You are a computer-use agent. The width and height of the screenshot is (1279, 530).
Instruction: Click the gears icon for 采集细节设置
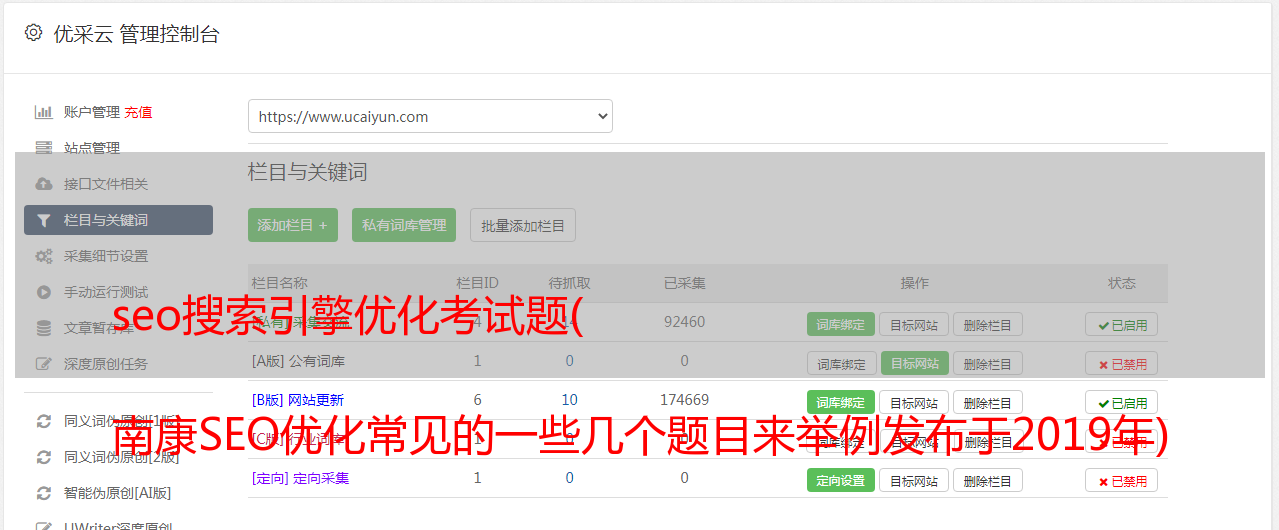tap(44, 256)
